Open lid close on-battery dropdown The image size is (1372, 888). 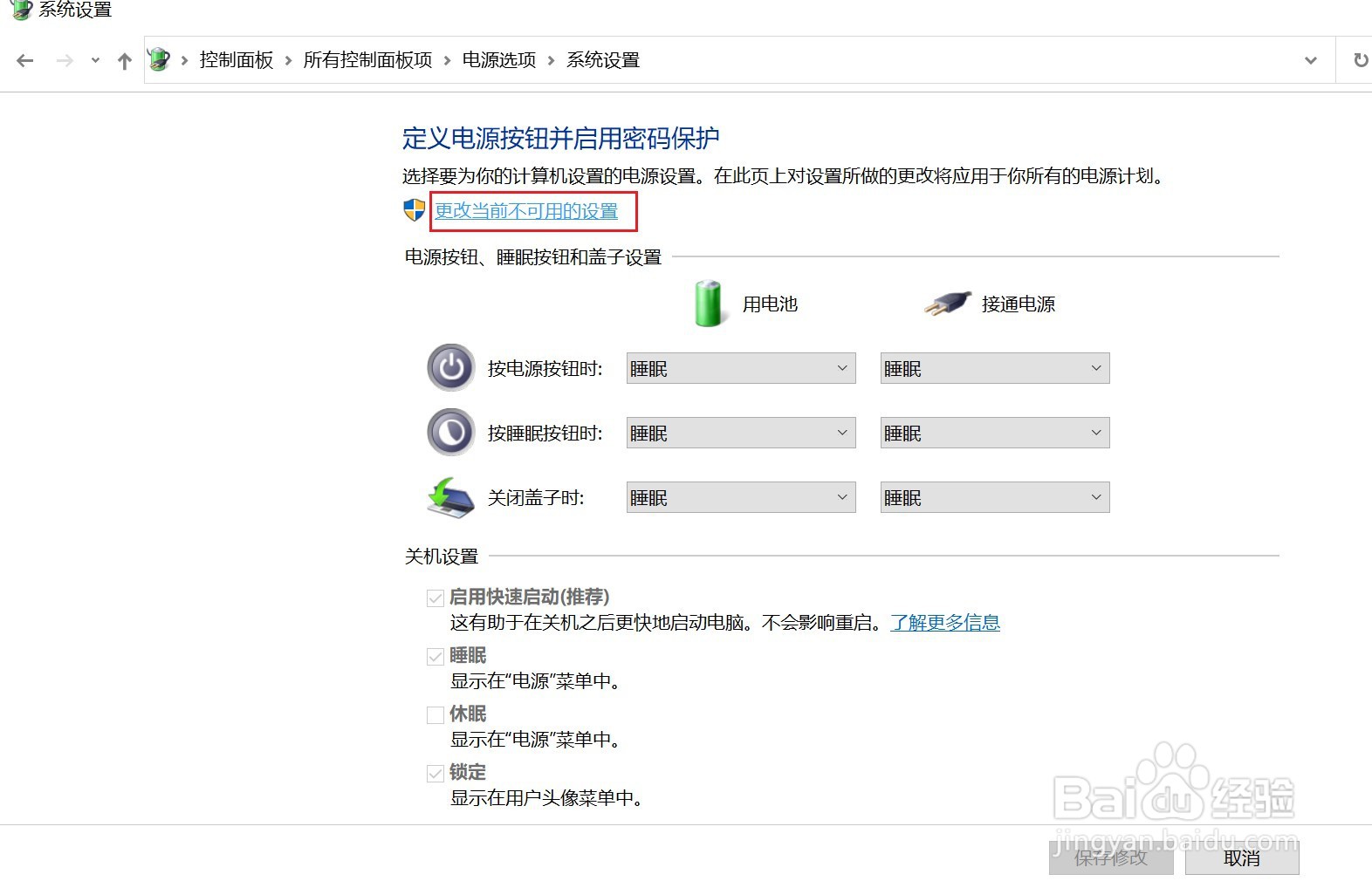pos(741,497)
